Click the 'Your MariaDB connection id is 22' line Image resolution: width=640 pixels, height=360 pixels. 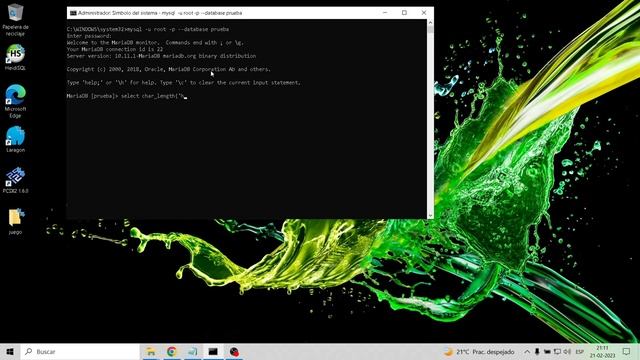click(115, 49)
